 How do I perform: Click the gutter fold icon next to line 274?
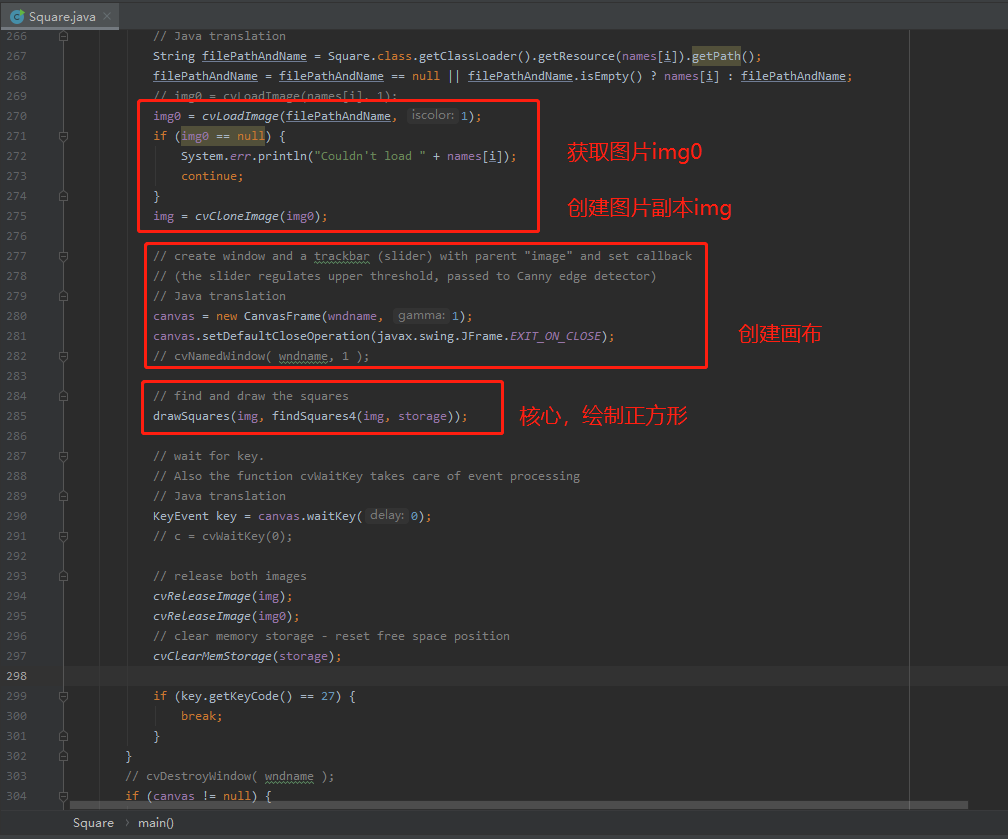click(x=62, y=195)
